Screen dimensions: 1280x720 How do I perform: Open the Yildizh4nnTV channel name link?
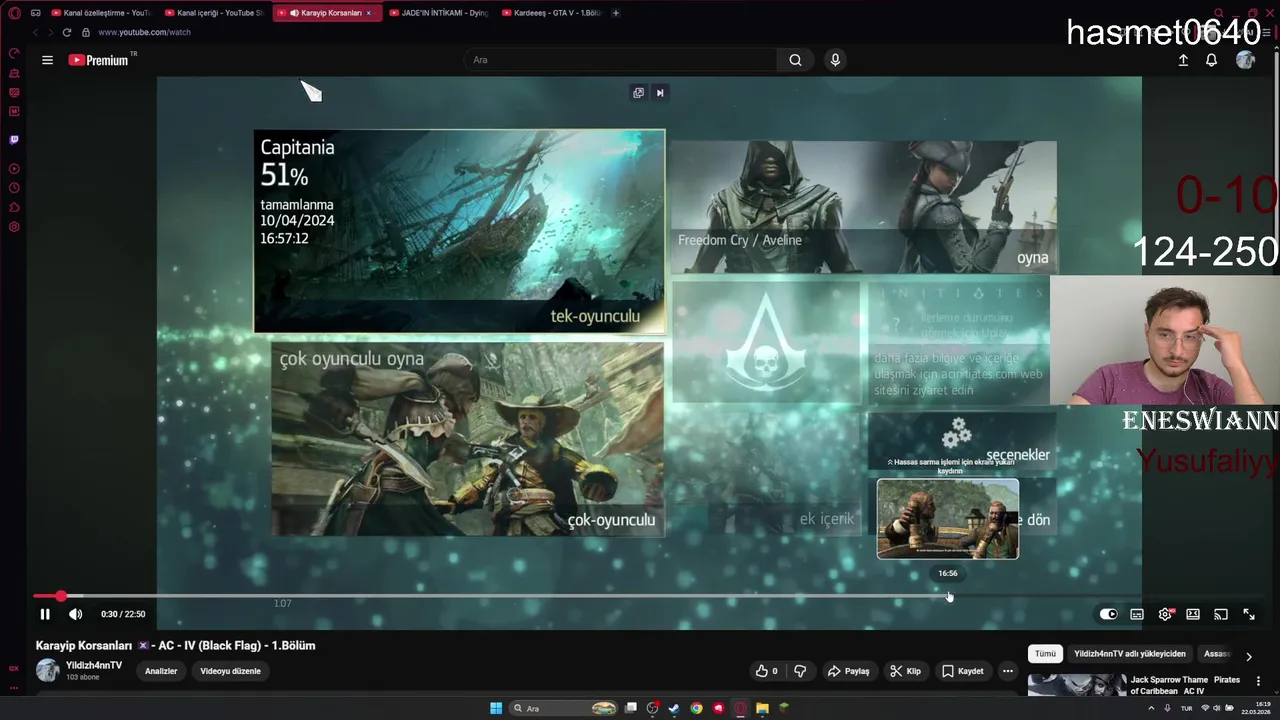coord(94,665)
